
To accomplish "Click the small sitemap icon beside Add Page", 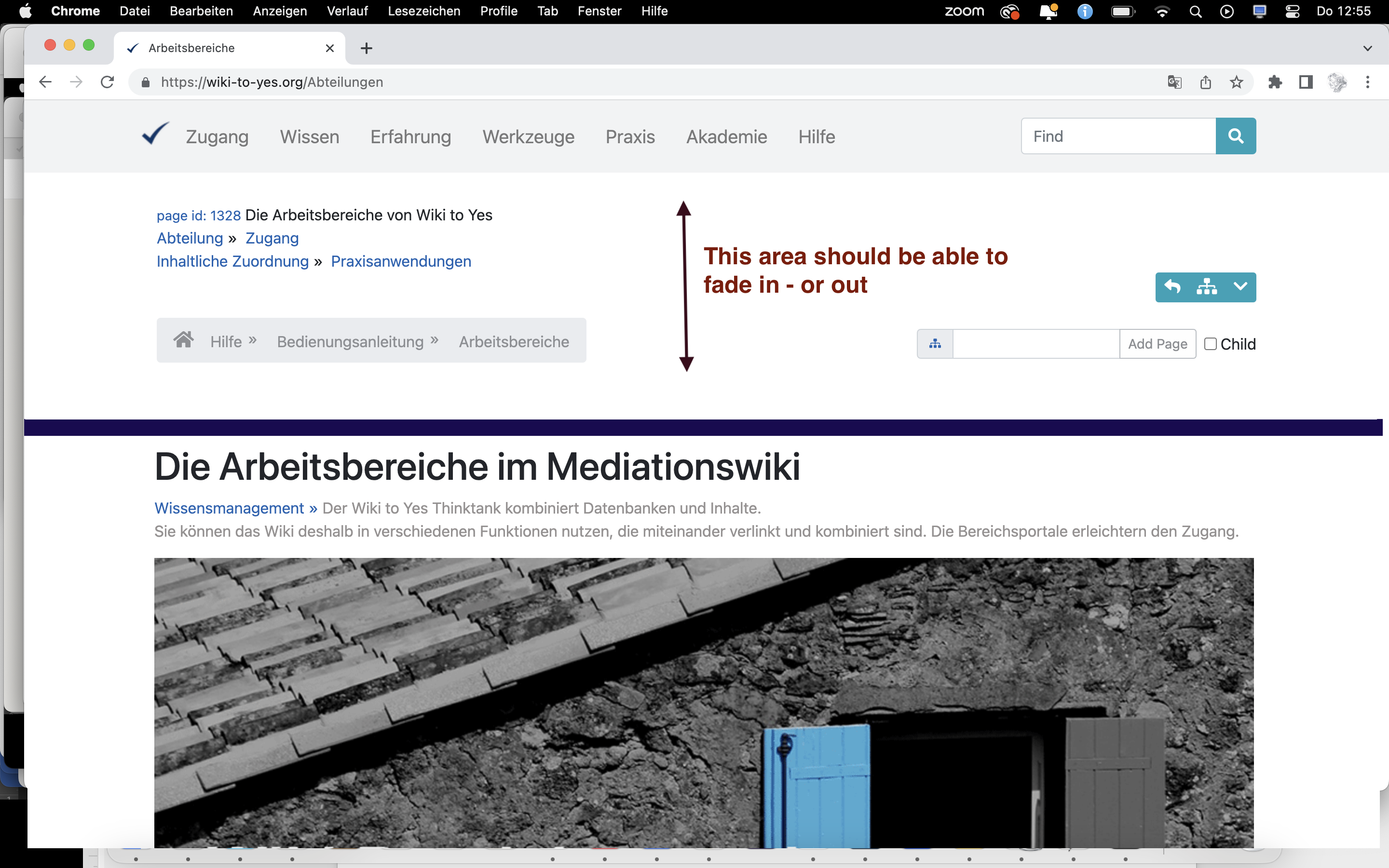I will pos(935,344).
